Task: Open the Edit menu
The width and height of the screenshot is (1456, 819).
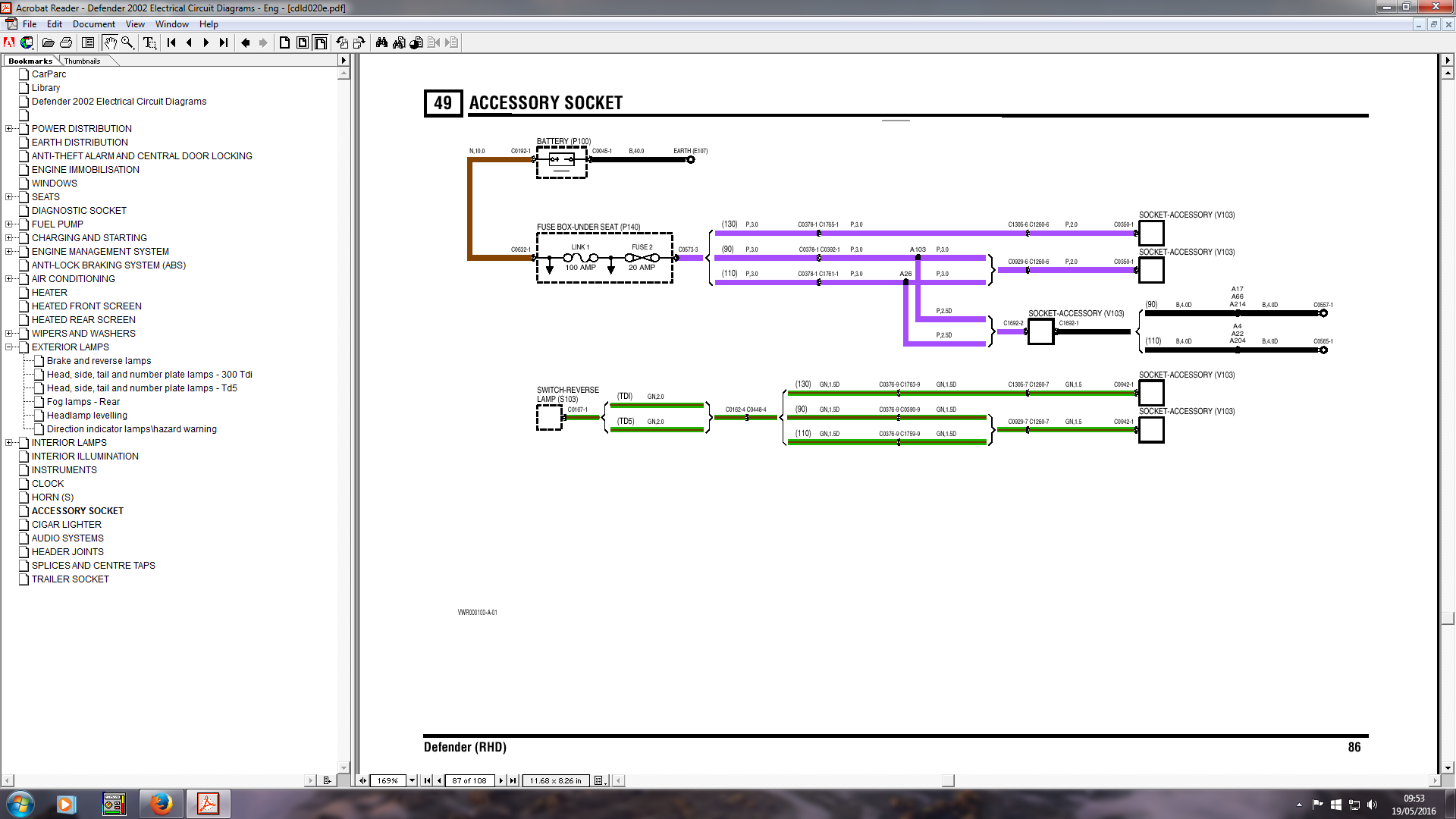Action: [x=55, y=24]
